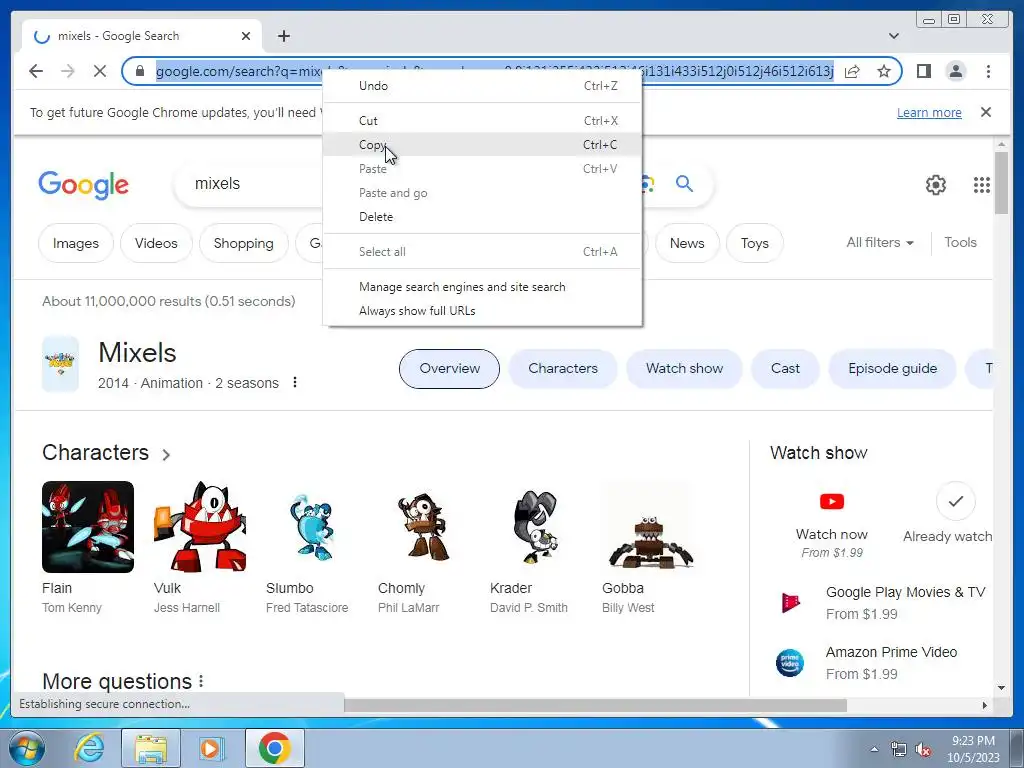Click YouTube Watch now icon
The height and width of the screenshot is (768, 1024).
point(831,502)
